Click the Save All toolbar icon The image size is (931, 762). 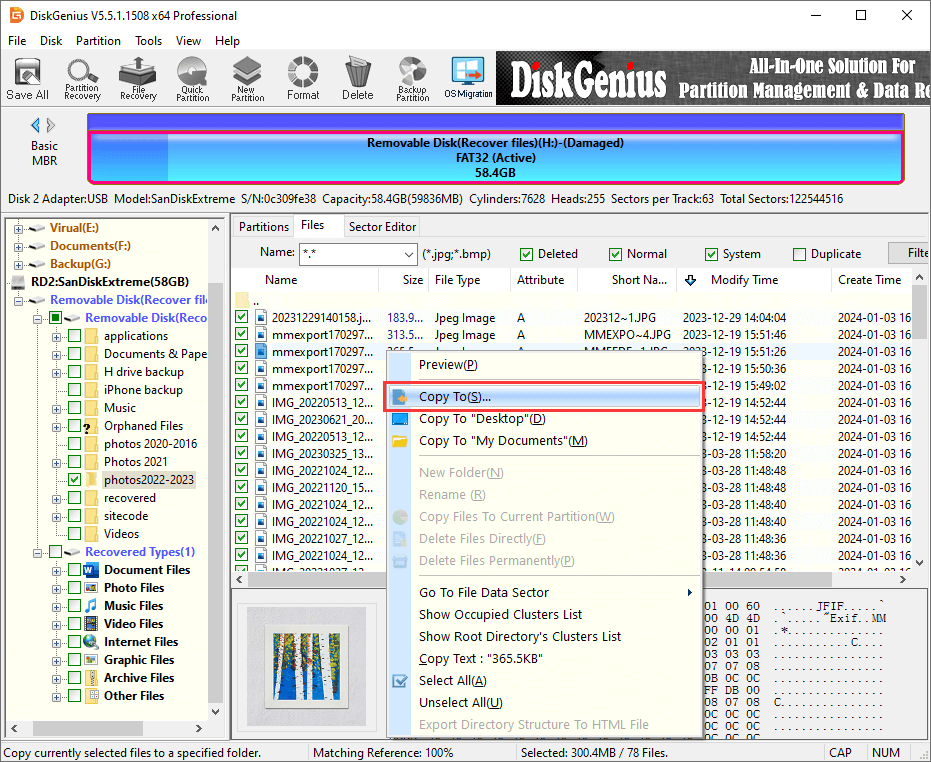tap(27, 78)
